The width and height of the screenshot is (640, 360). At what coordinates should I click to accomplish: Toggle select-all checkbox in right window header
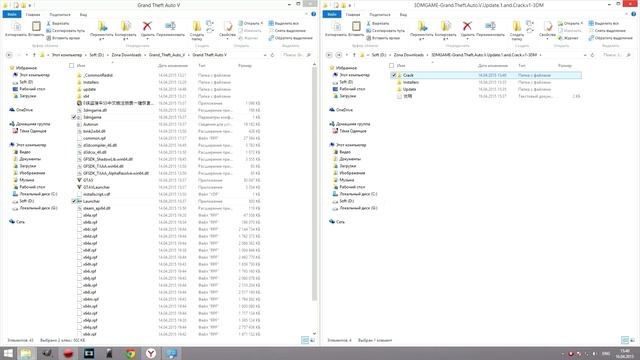coord(392,65)
